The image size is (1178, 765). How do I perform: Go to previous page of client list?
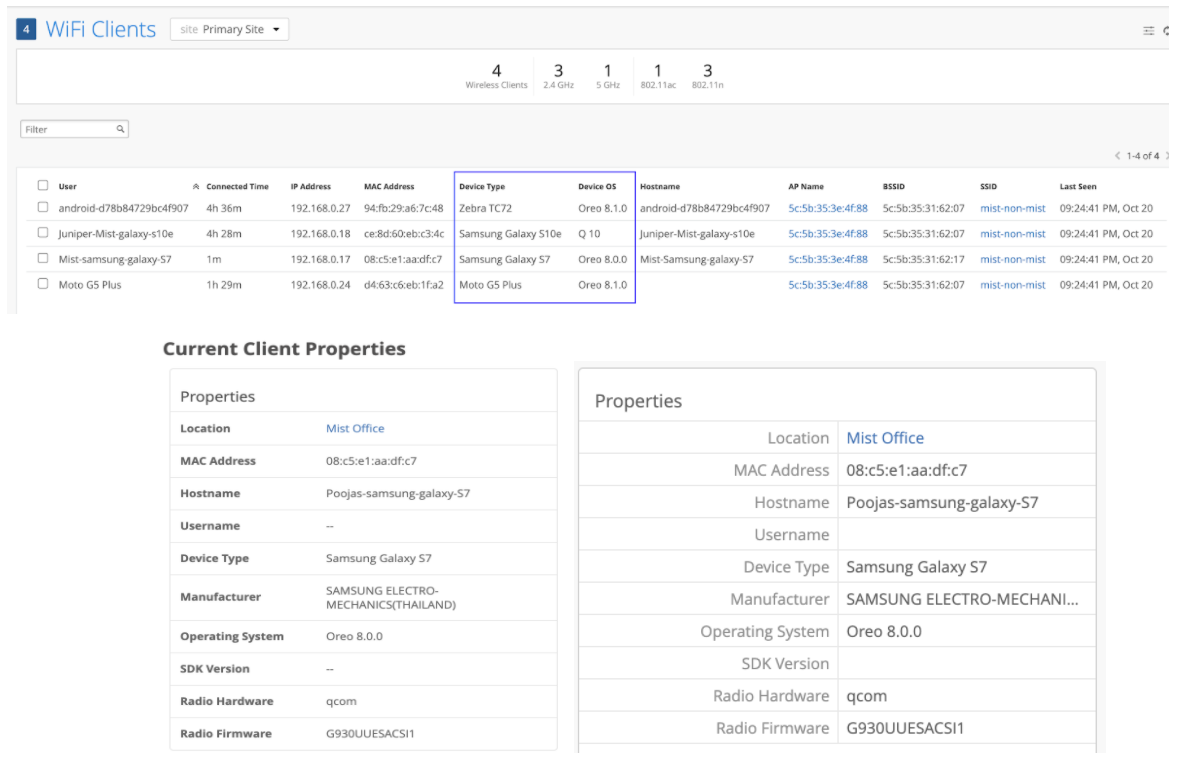tap(1118, 156)
